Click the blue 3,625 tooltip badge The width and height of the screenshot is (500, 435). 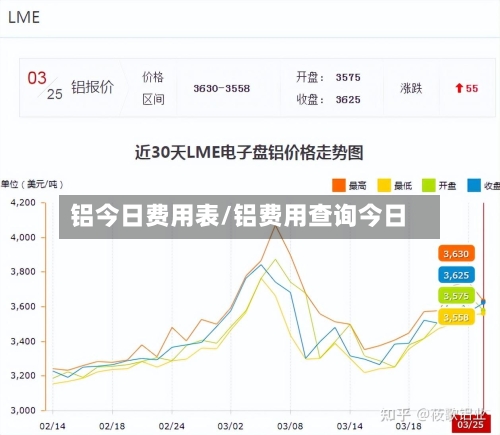[x=456, y=275]
